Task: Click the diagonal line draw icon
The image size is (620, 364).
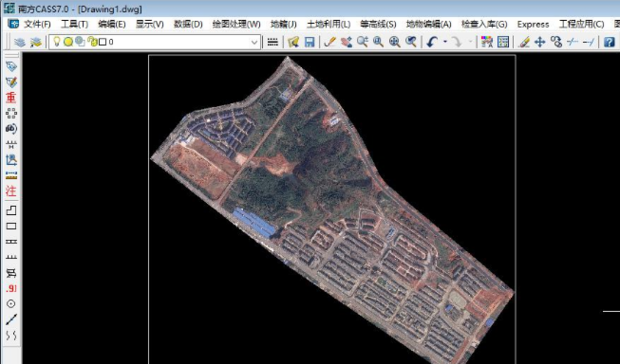Action: (x=11, y=319)
